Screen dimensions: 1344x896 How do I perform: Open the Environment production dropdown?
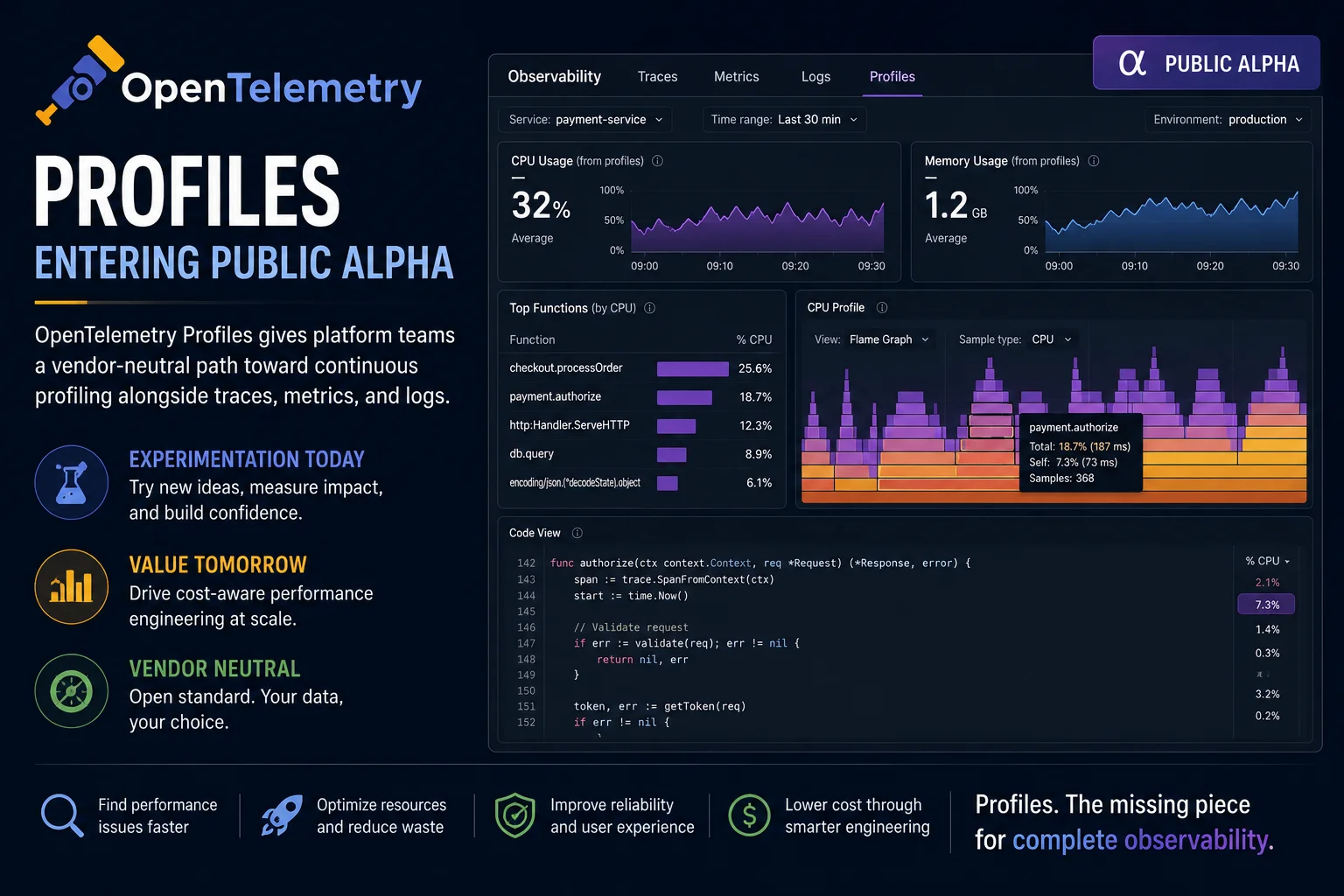click(1228, 120)
